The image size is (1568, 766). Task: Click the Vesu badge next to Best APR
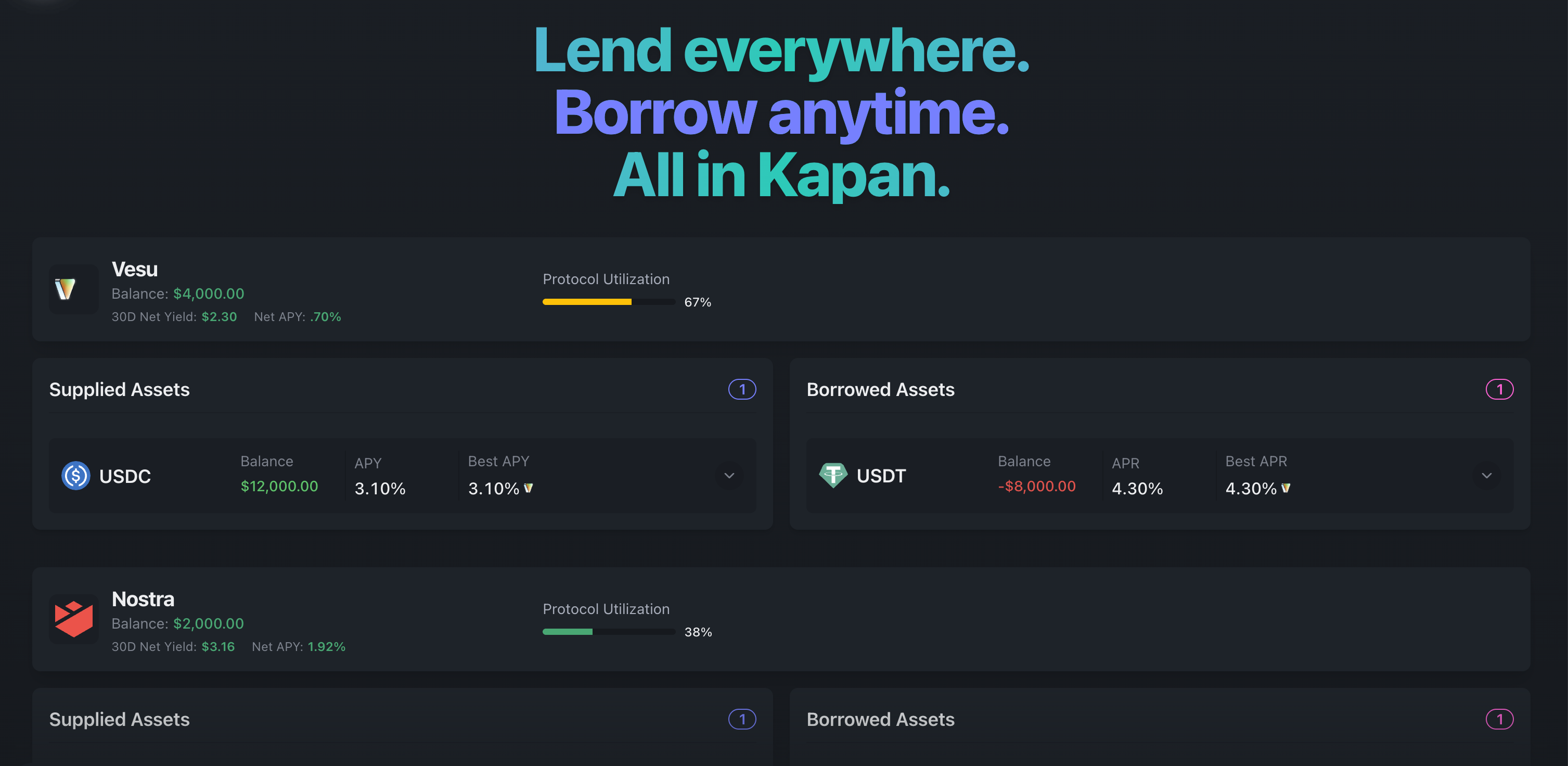click(x=1286, y=488)
